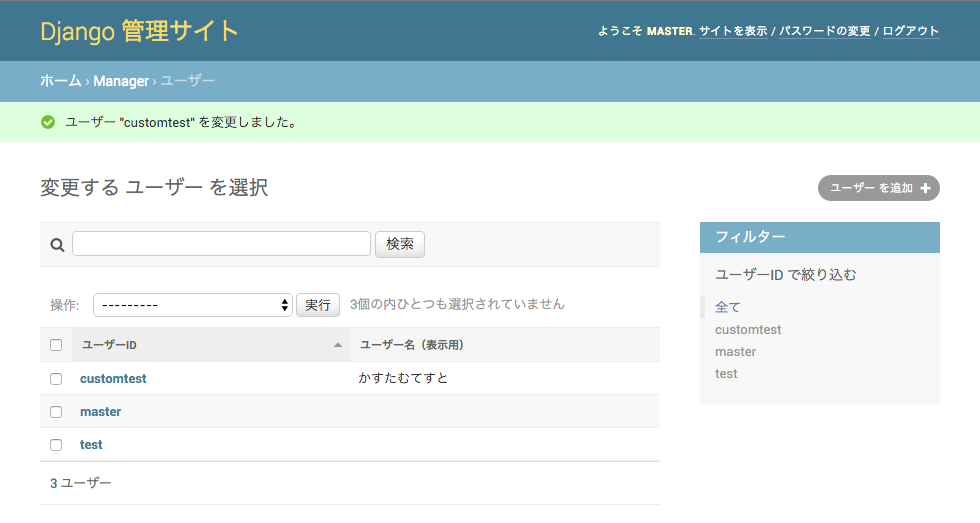The height and width of the screenshot is (523, 980).
Task: Click ログアウト to log out
Action: coord(910,31)
